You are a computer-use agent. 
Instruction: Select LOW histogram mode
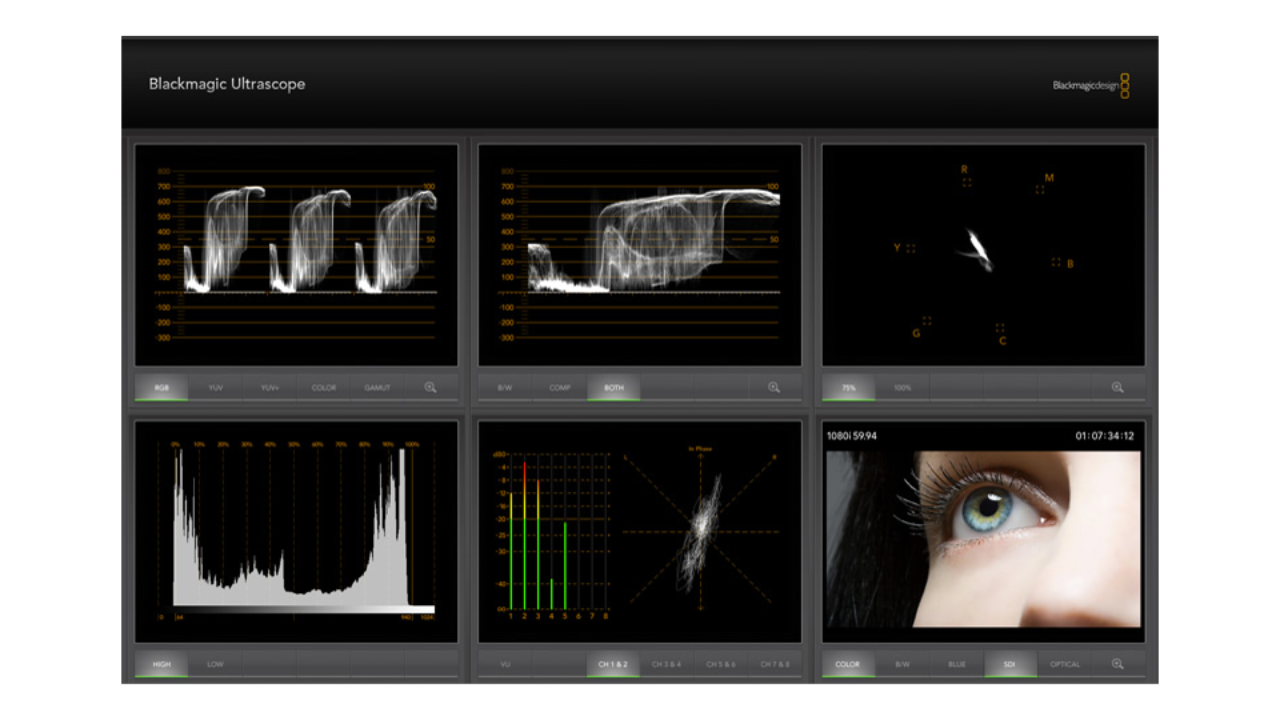pos(216,664)
